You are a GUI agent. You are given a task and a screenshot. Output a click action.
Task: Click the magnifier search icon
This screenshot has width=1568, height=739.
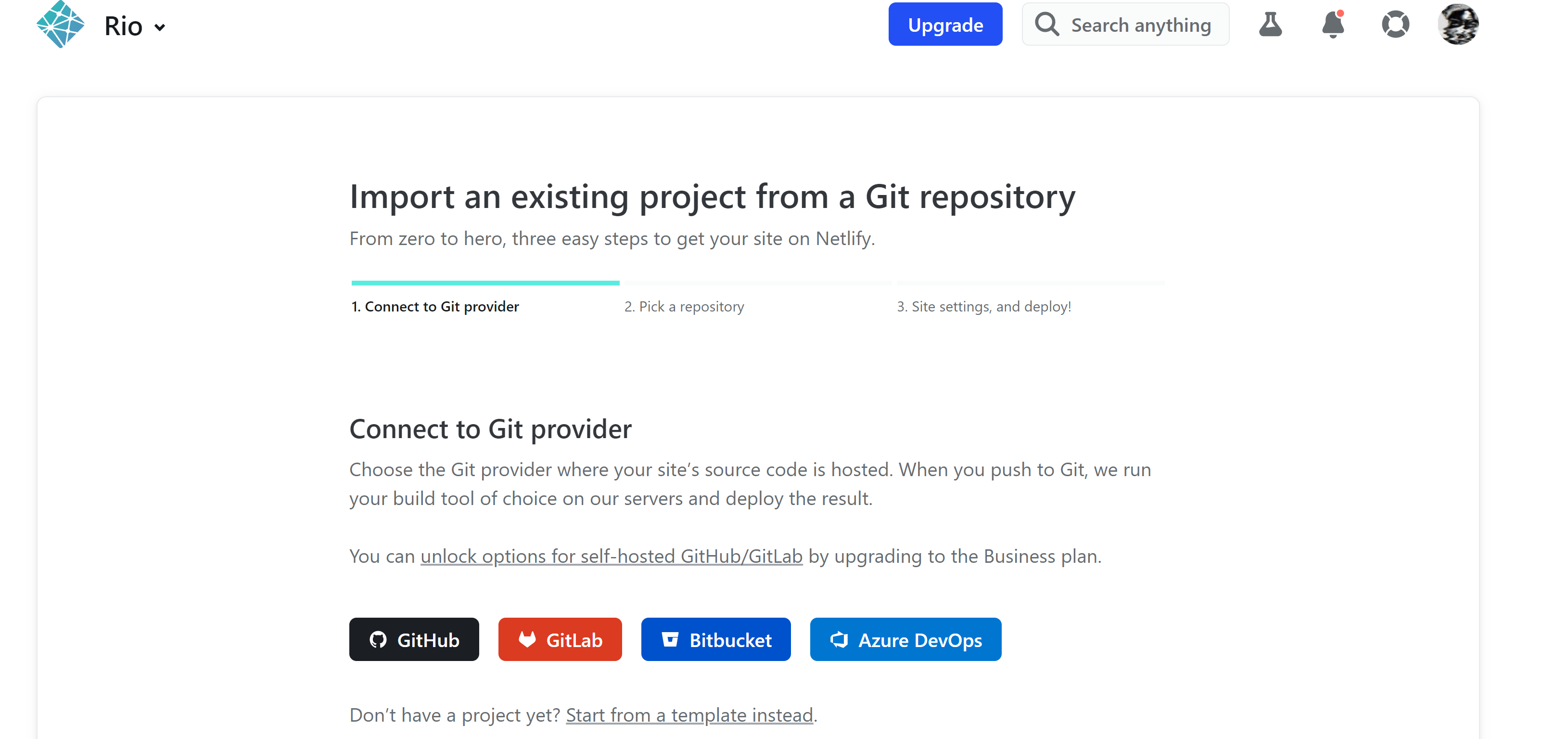[1047, 25]
